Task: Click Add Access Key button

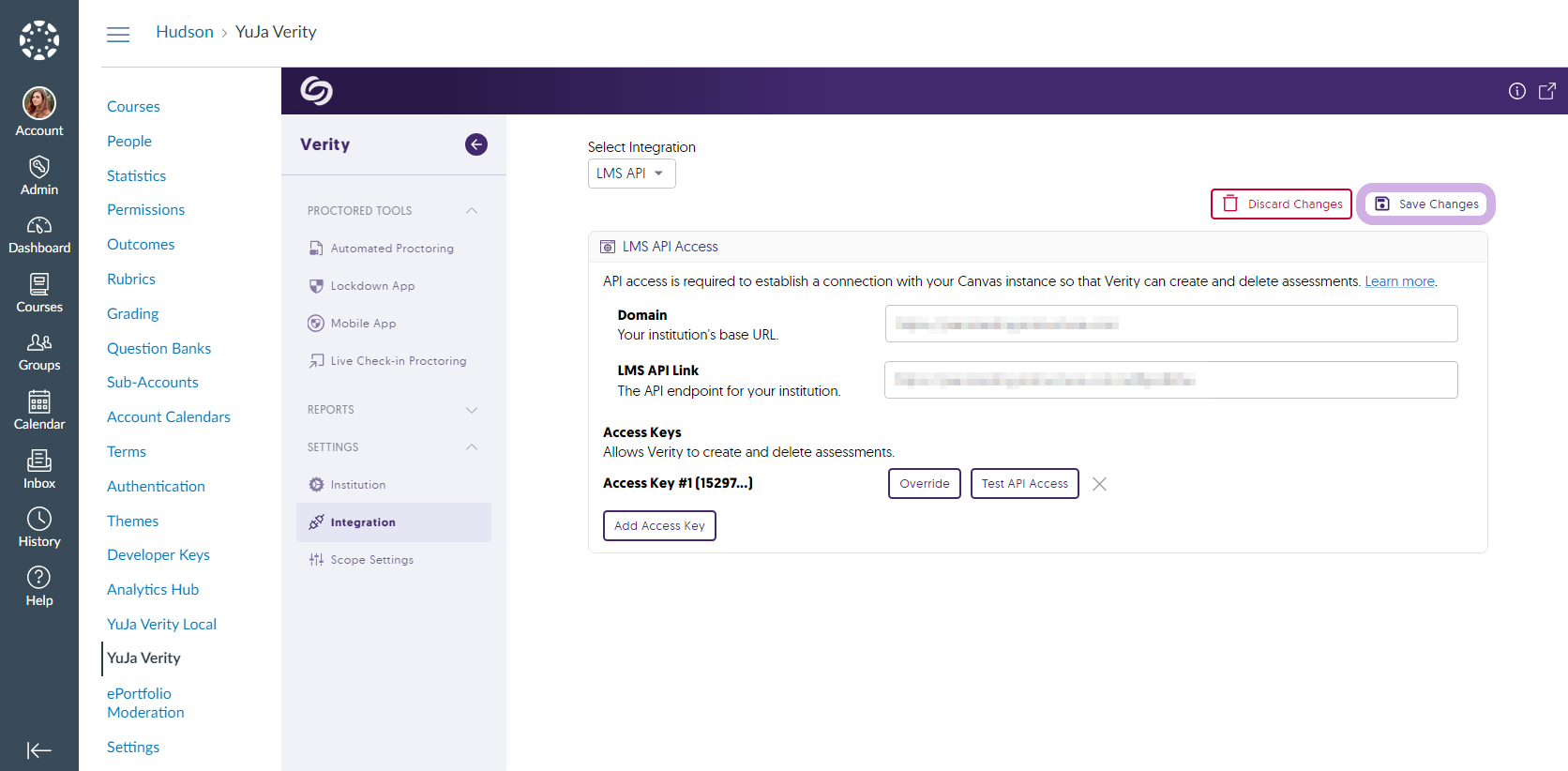Action: tap(659, 526)
